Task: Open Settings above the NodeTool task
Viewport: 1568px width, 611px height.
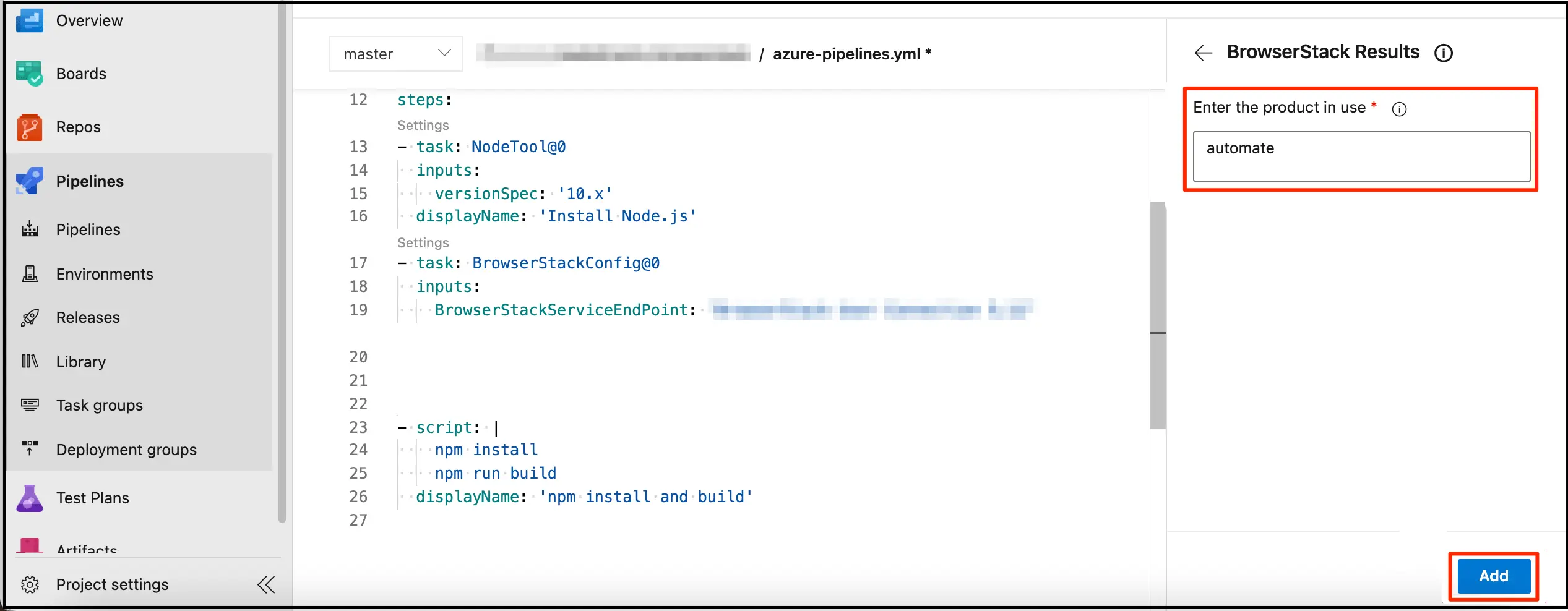Action: click(423, 126)
